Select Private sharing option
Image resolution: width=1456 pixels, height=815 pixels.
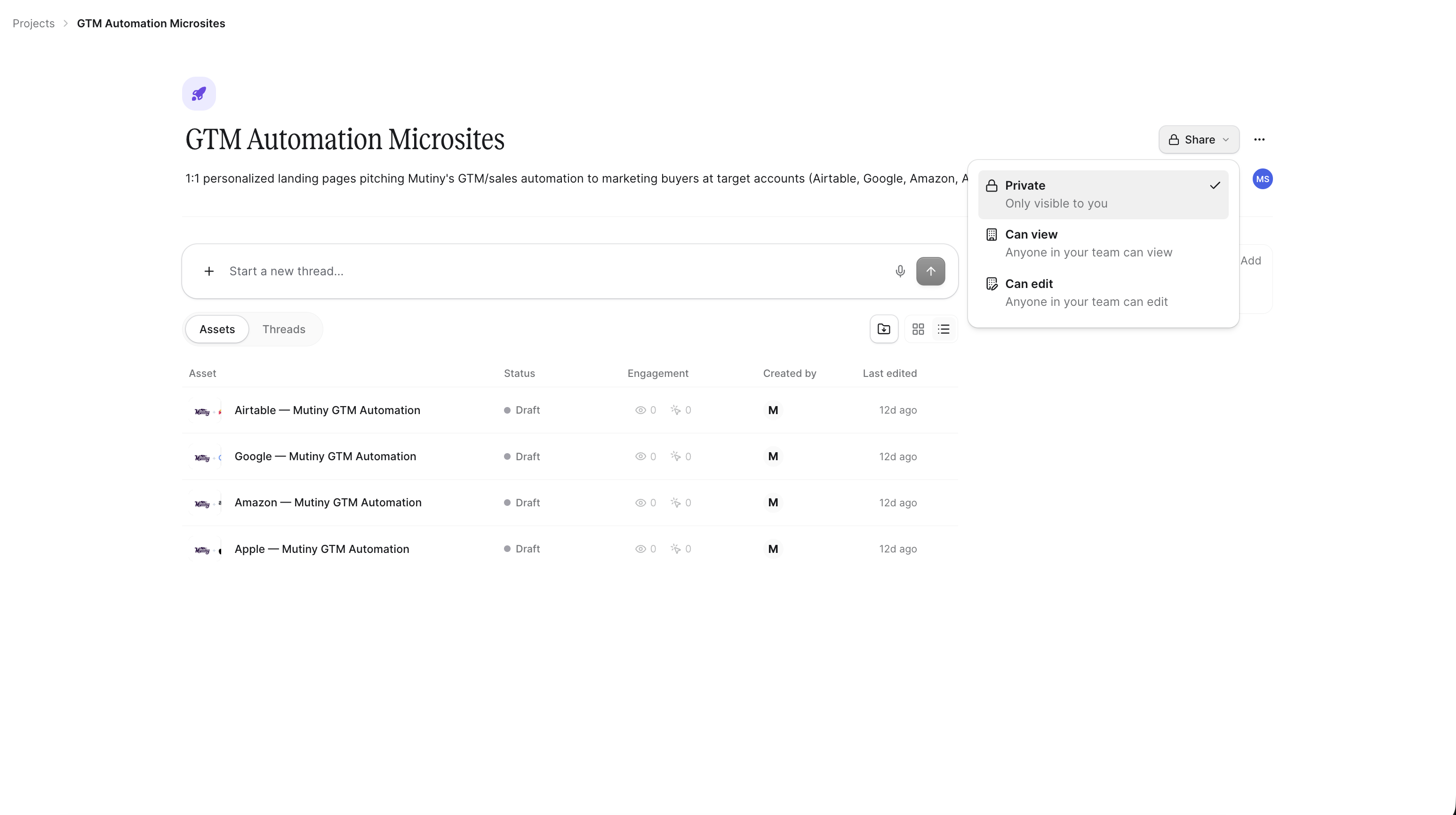1104,194
